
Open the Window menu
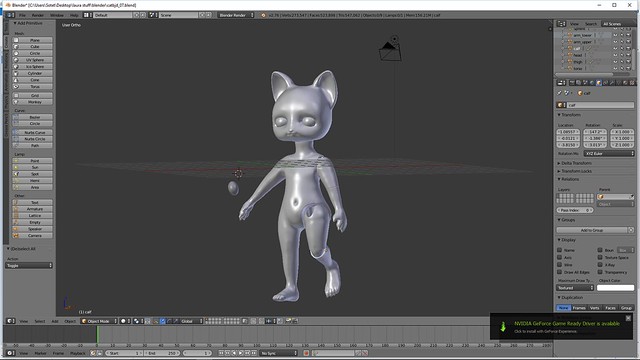tap(57, 15)
